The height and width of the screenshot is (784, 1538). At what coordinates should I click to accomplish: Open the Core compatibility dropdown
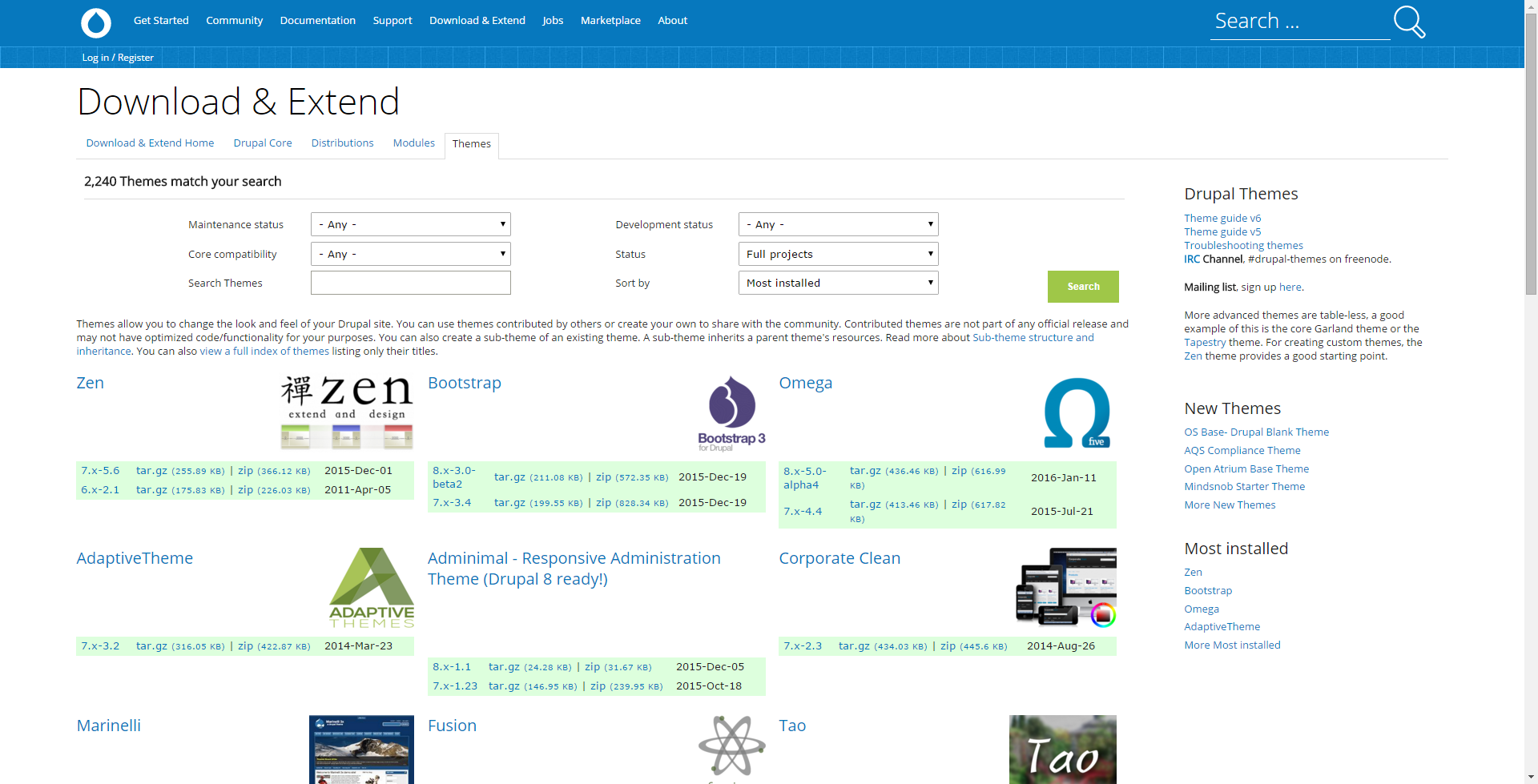[x=409, y=254]
